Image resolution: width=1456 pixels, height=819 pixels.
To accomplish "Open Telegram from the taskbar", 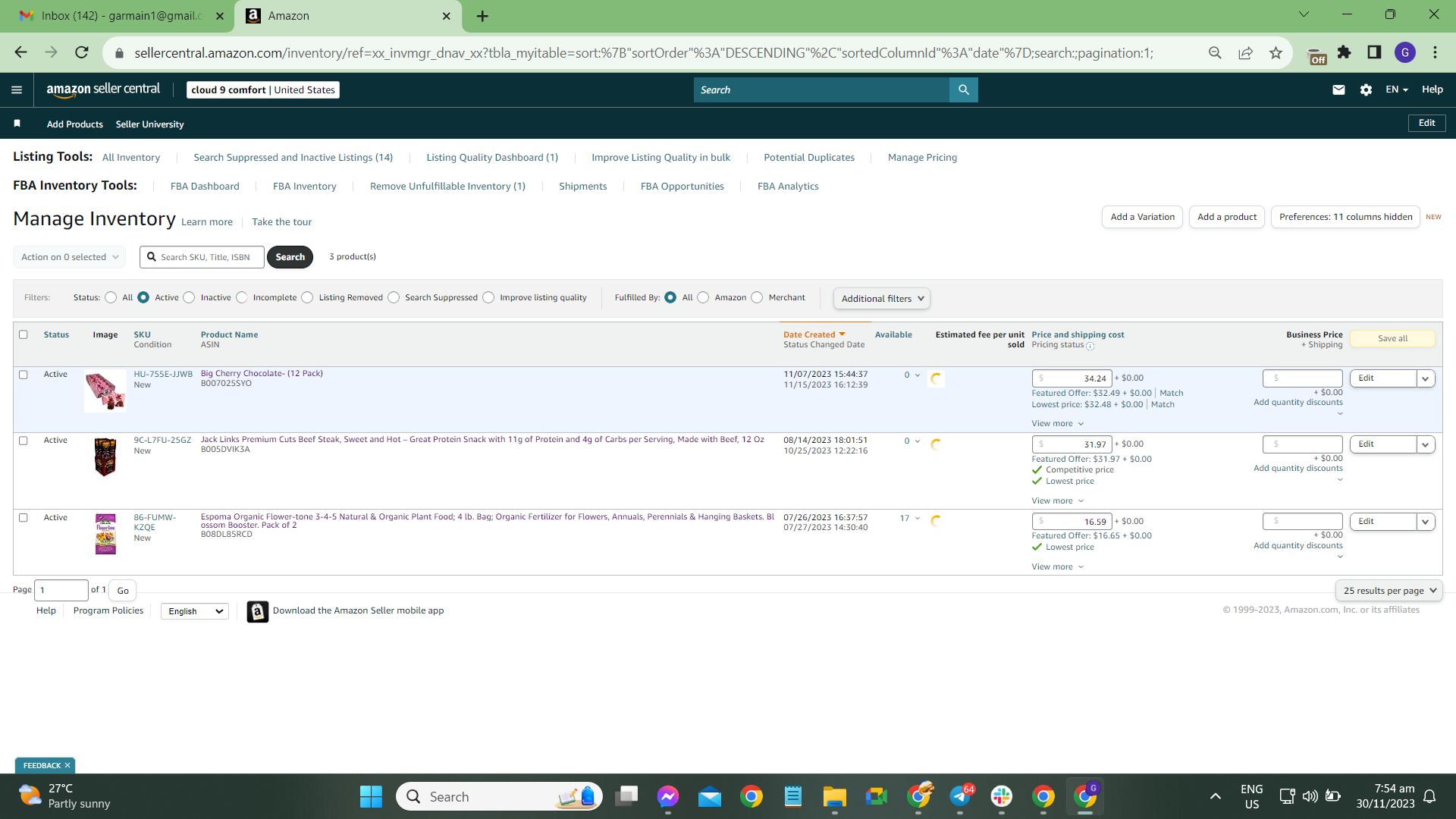I will (960, 796).
